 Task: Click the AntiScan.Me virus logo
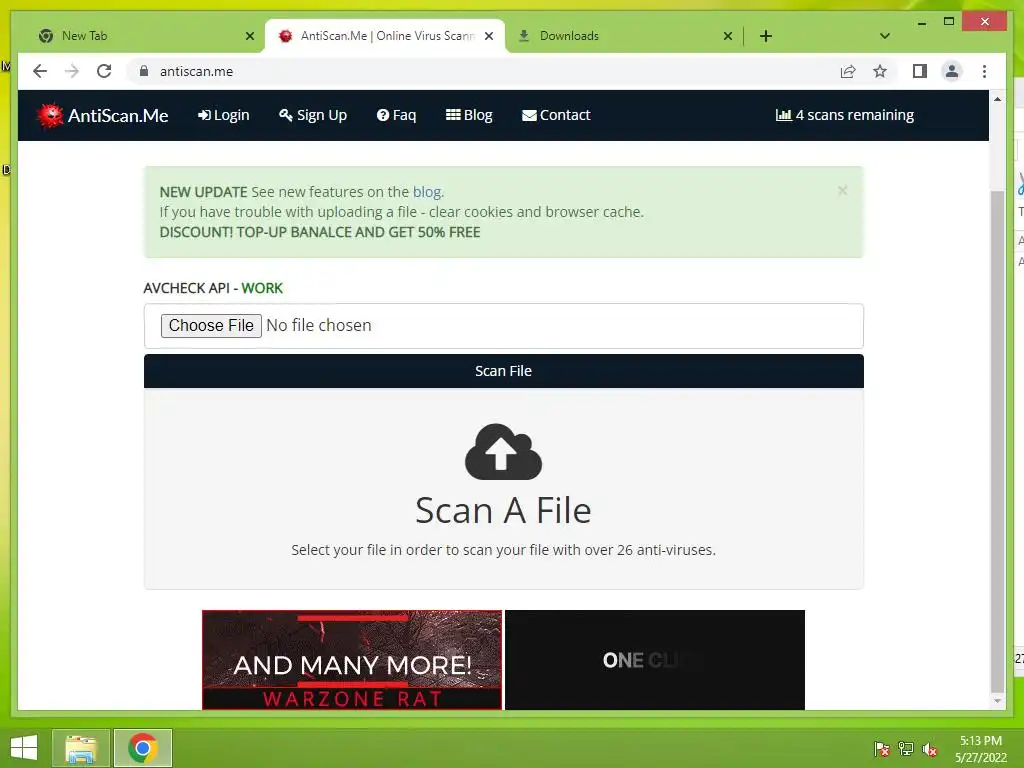tap(50, 116)
